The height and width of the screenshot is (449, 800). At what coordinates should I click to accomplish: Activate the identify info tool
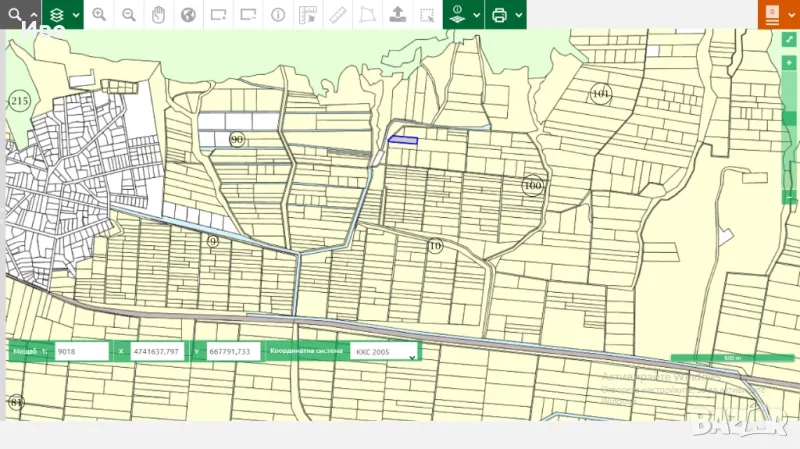point(278,15)
